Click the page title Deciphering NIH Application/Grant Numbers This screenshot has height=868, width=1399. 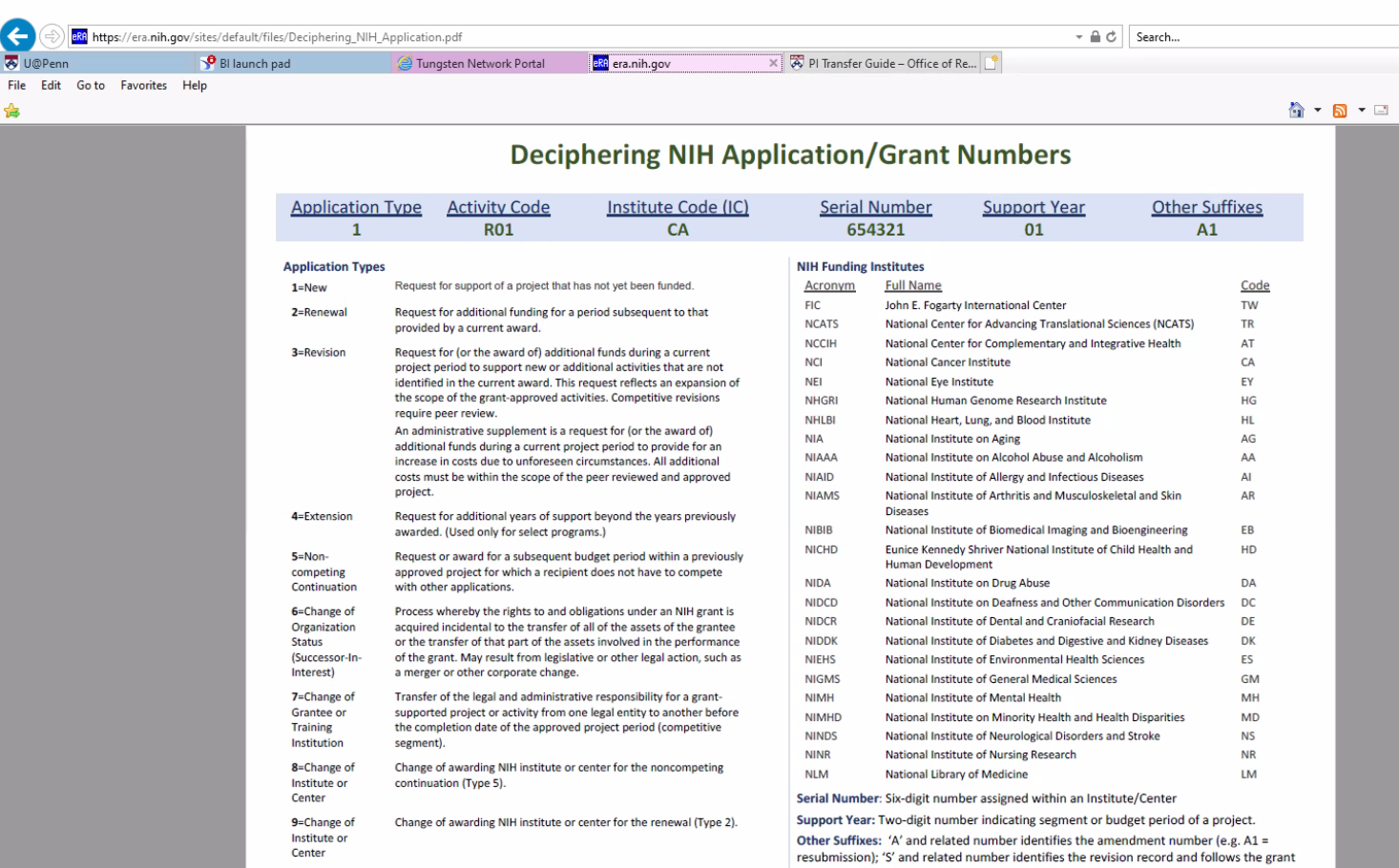click(790, 155)
